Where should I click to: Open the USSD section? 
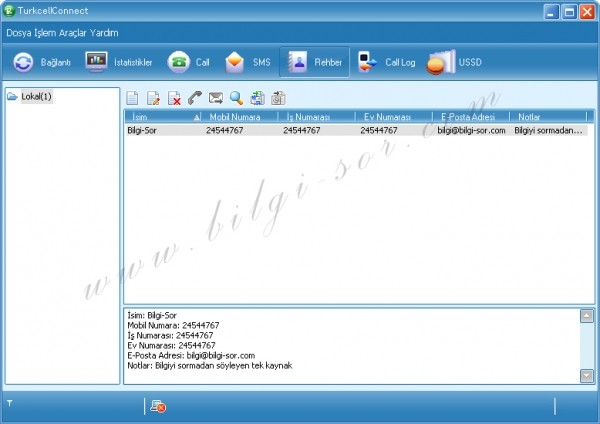(x=454, y=62)
